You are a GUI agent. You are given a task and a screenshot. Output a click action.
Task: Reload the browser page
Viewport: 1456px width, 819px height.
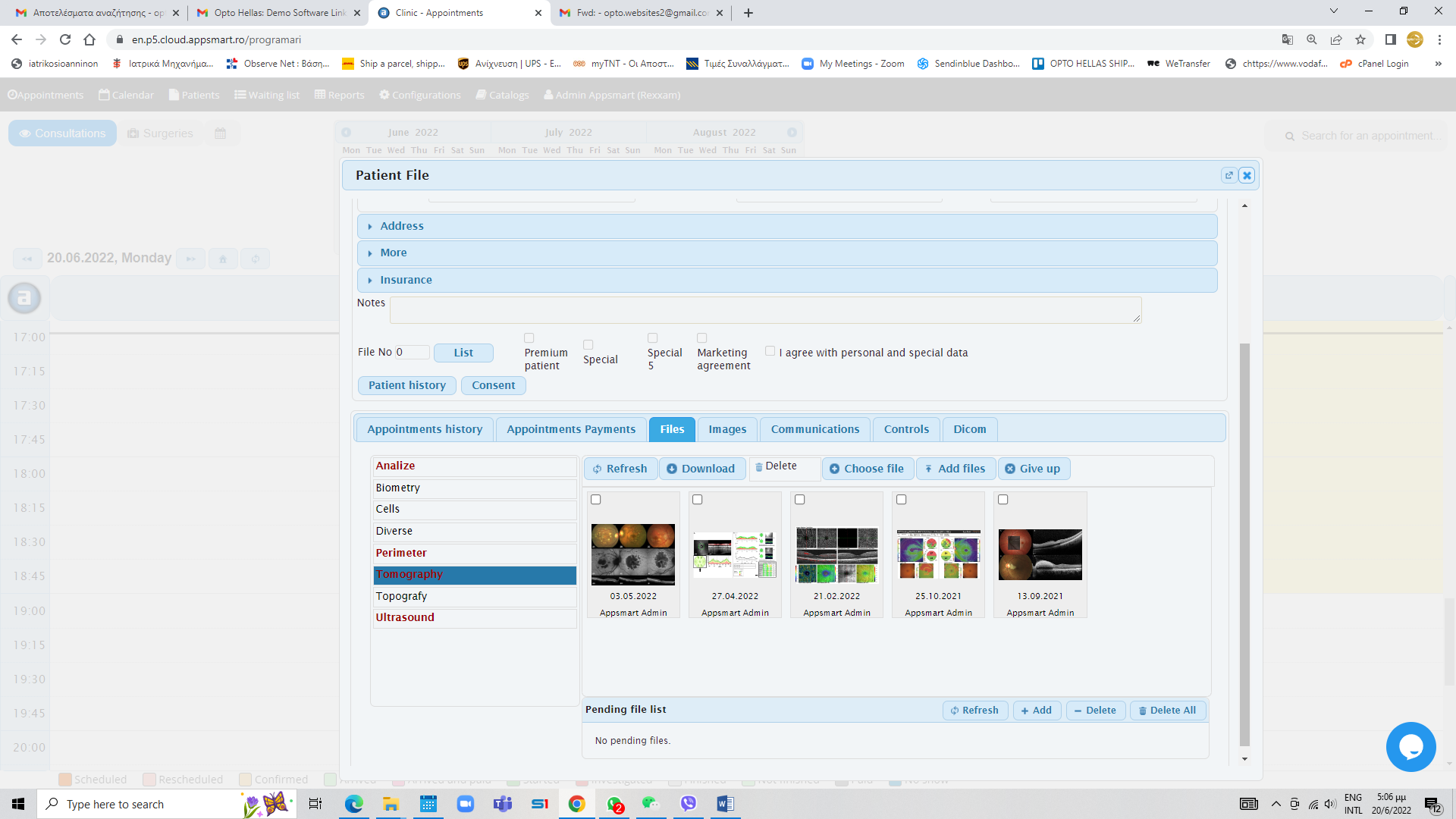(x=65, y=39)
